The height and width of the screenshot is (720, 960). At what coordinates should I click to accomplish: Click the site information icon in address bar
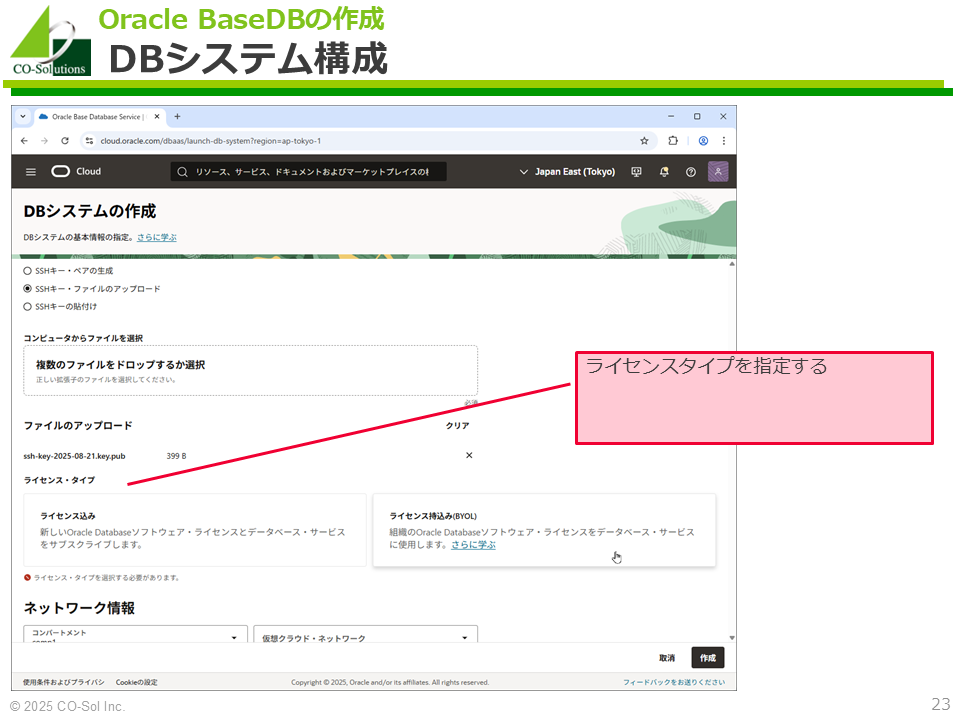click(x=89, y=141)
